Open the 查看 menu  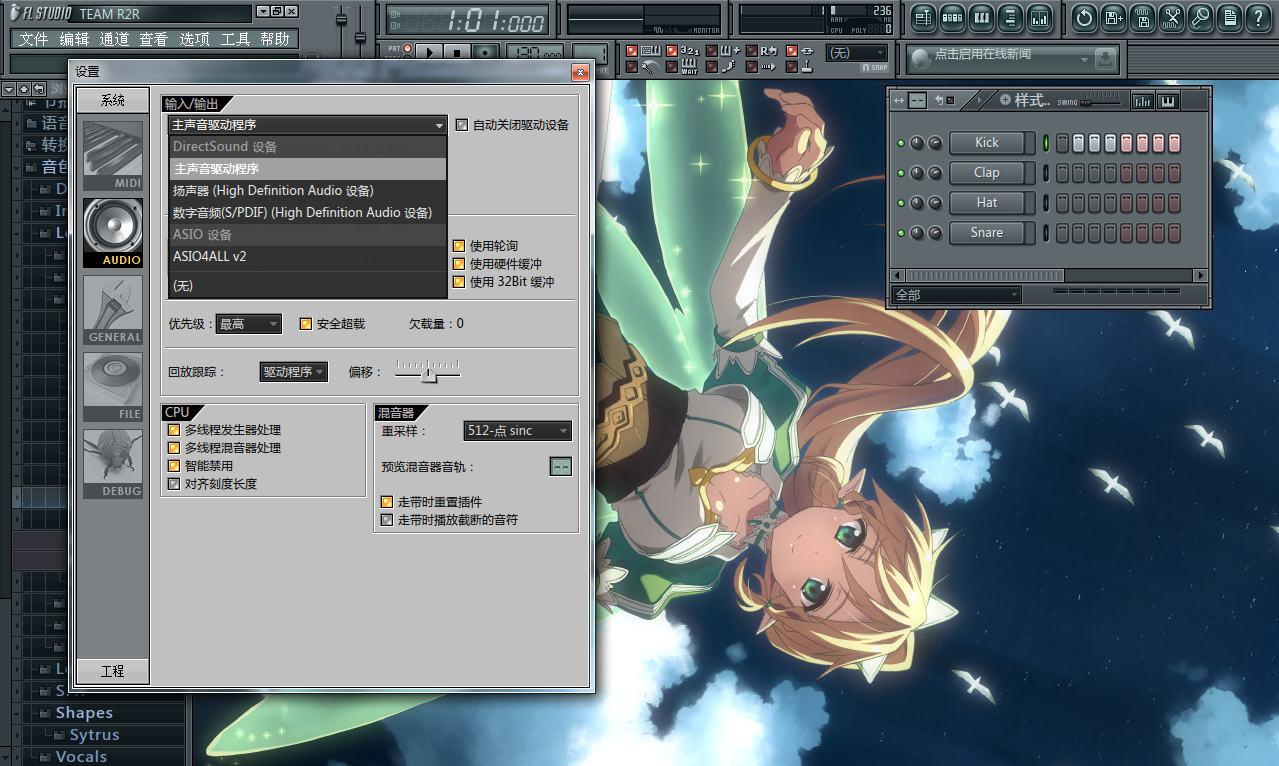[154, 39]
